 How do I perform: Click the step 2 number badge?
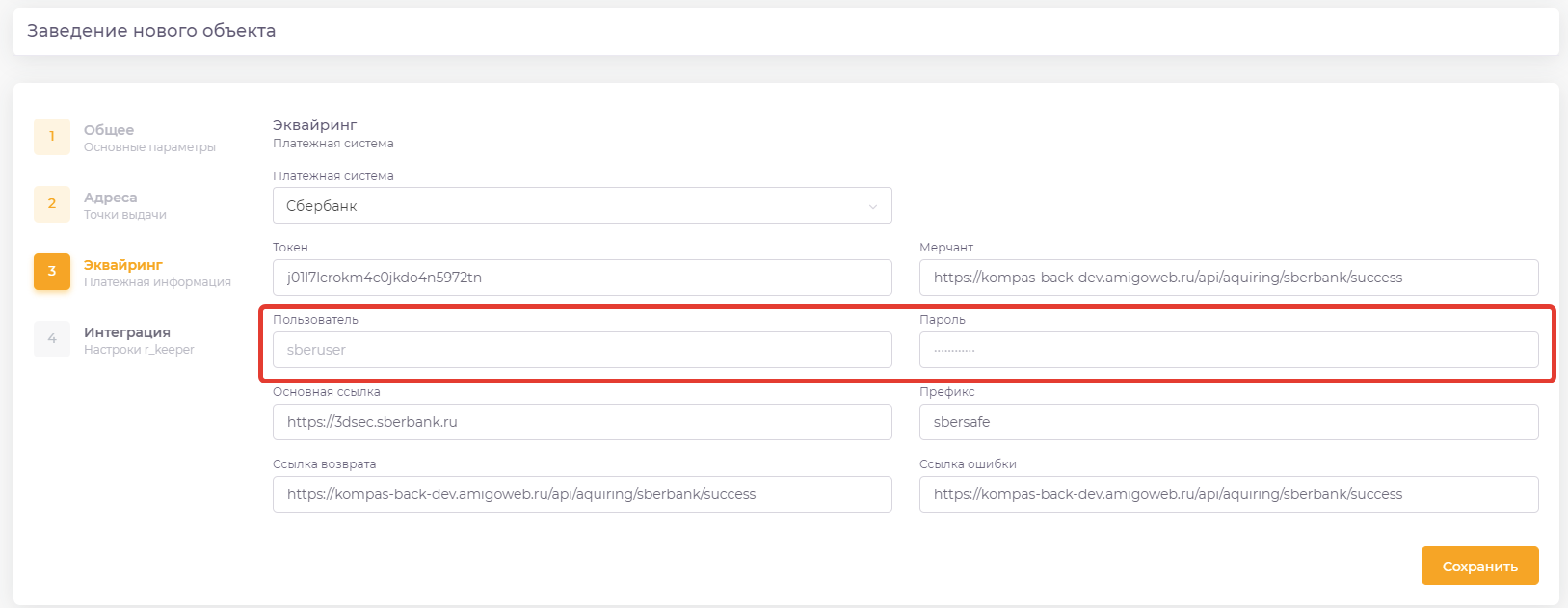point(52,204)
